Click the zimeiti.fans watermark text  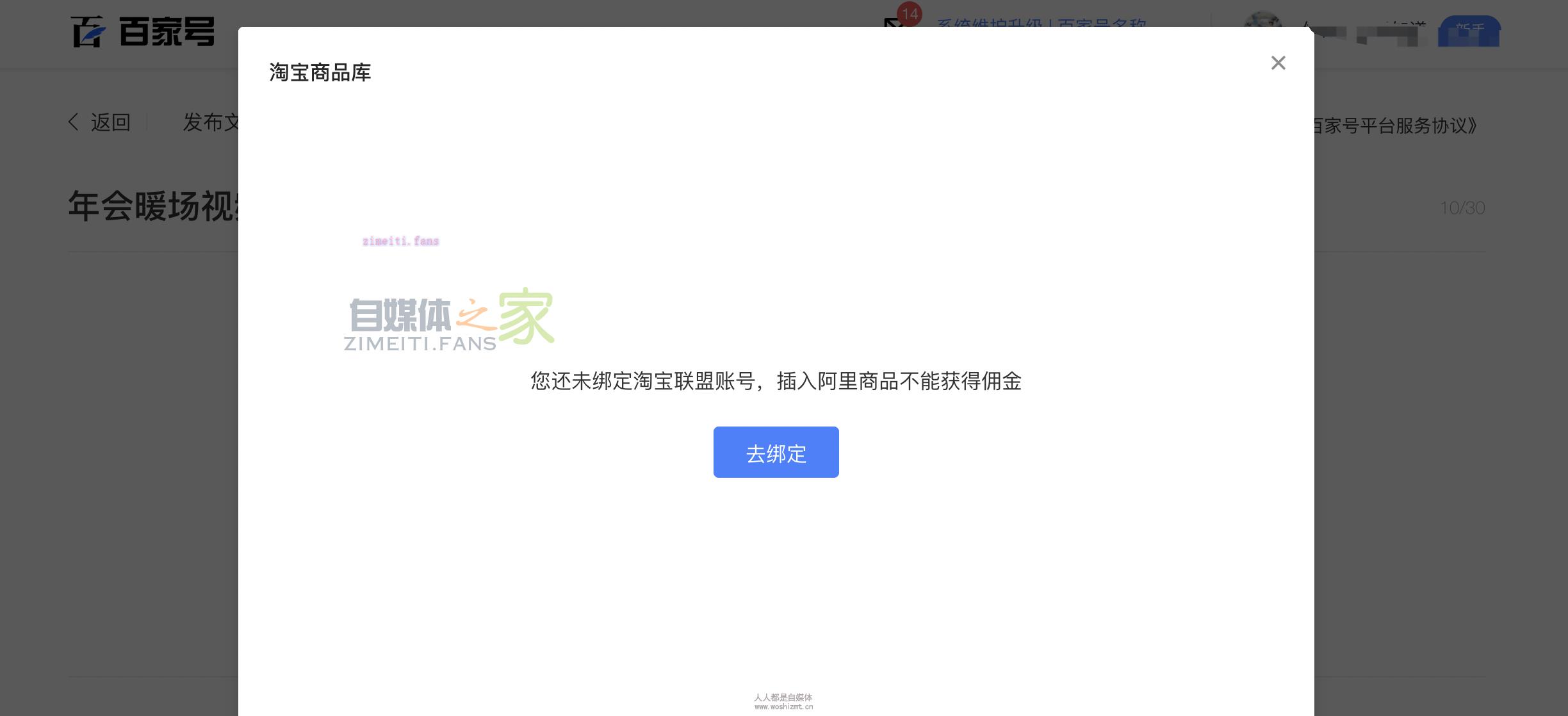pyautogui.click(x=401, y=241)
